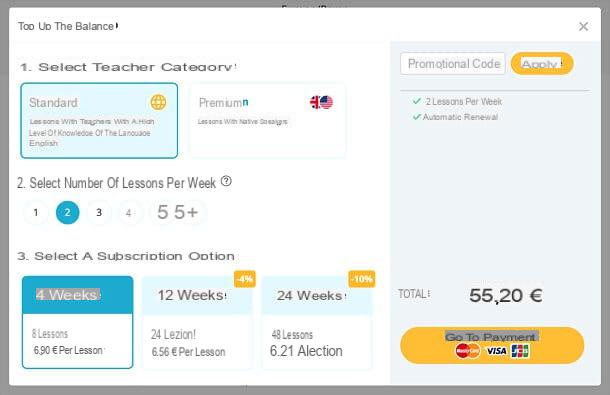The height and width of the screenshot is (395, 610).
Task: Click the Apply promo code button
Action: point(542,63)
